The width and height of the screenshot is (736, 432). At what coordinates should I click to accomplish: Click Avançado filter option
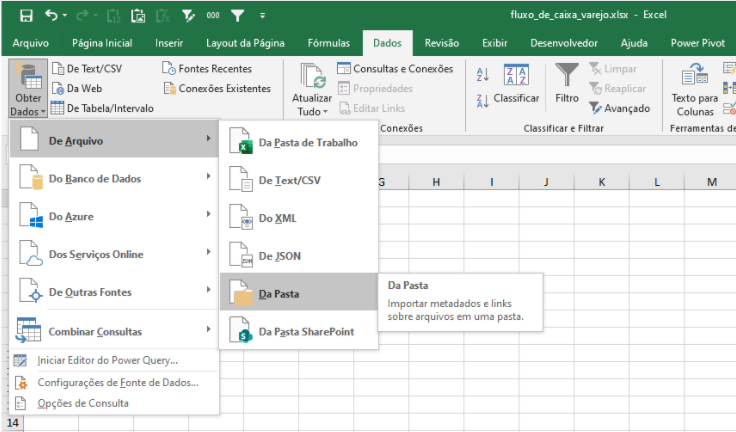click(x=620, y=108)
